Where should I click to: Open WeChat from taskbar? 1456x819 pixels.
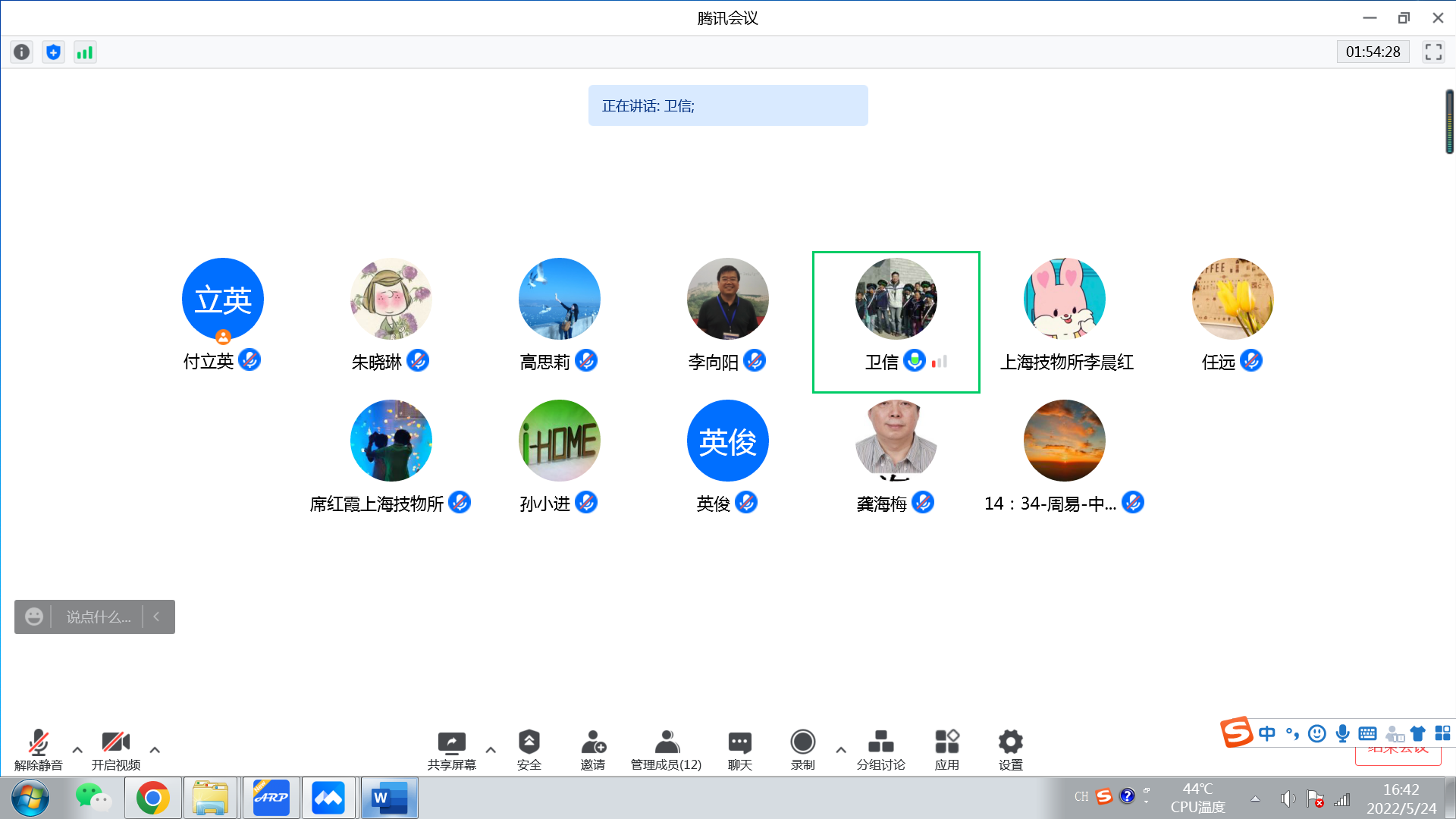pyautogui.click(x=93, y=798)
